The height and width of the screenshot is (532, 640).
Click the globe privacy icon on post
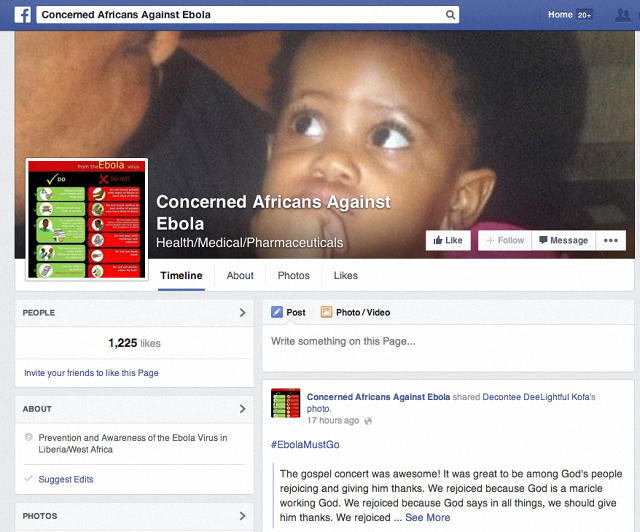pos(368,421)
